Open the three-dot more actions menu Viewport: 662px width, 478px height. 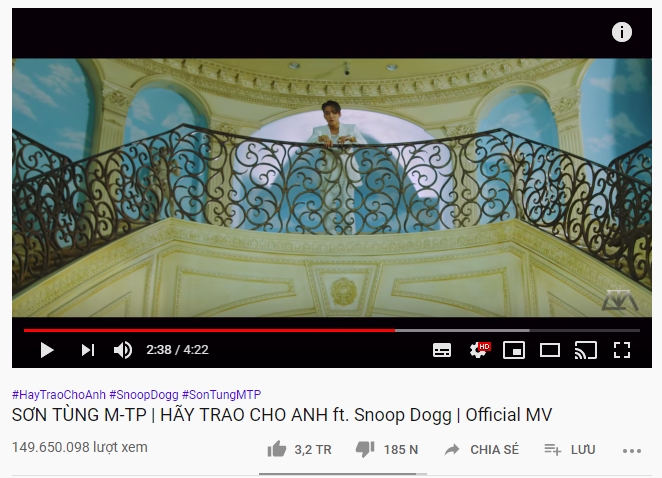632,451
